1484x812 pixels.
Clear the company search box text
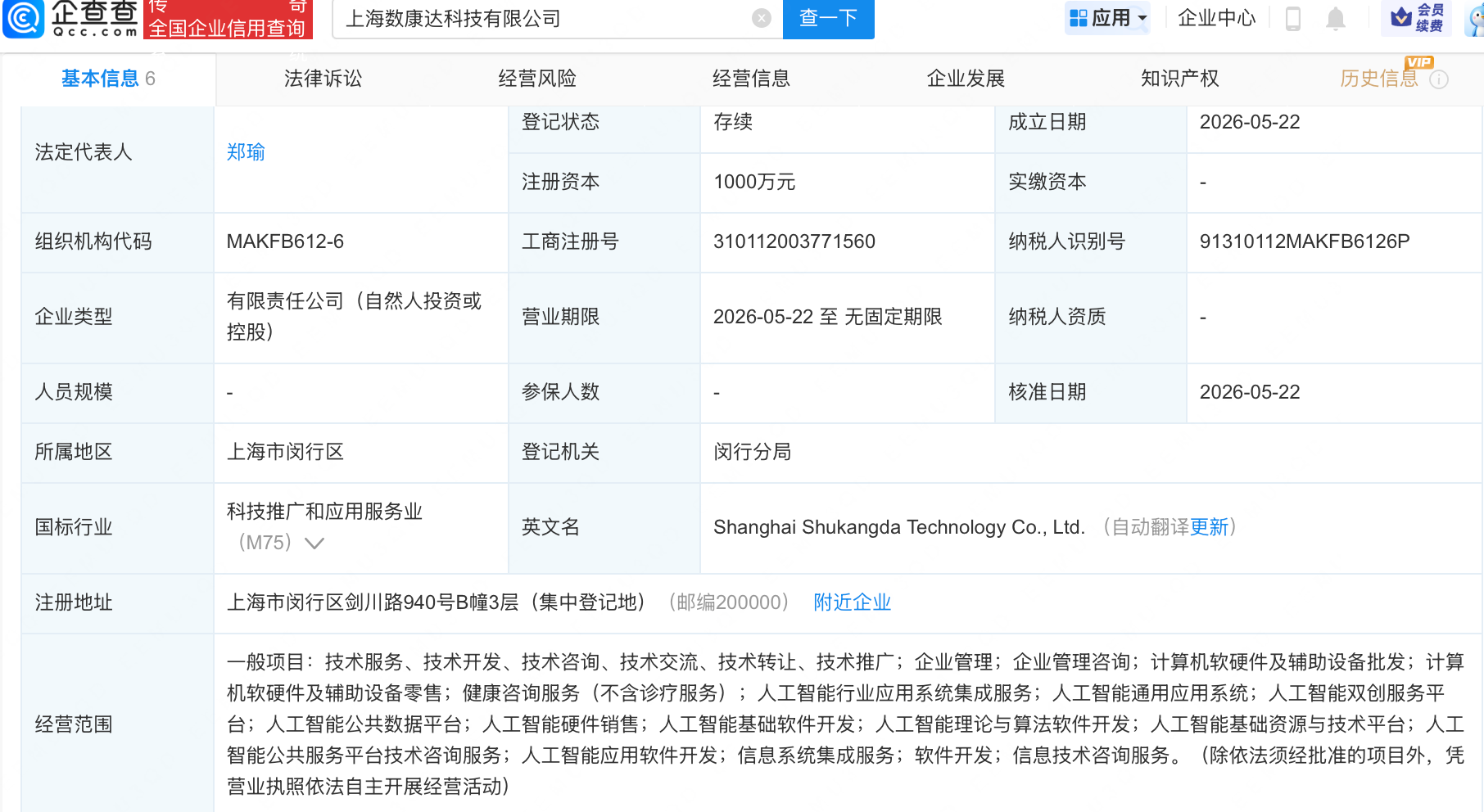(762, 18)
